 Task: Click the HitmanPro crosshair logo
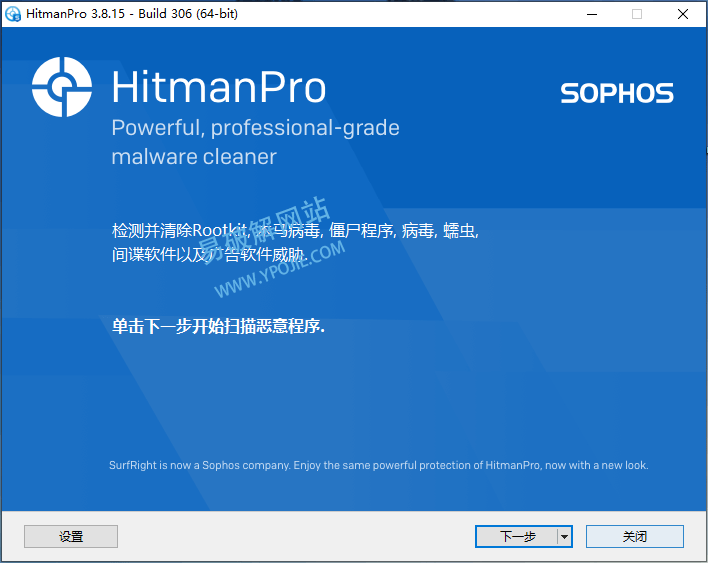pos(62,87)
